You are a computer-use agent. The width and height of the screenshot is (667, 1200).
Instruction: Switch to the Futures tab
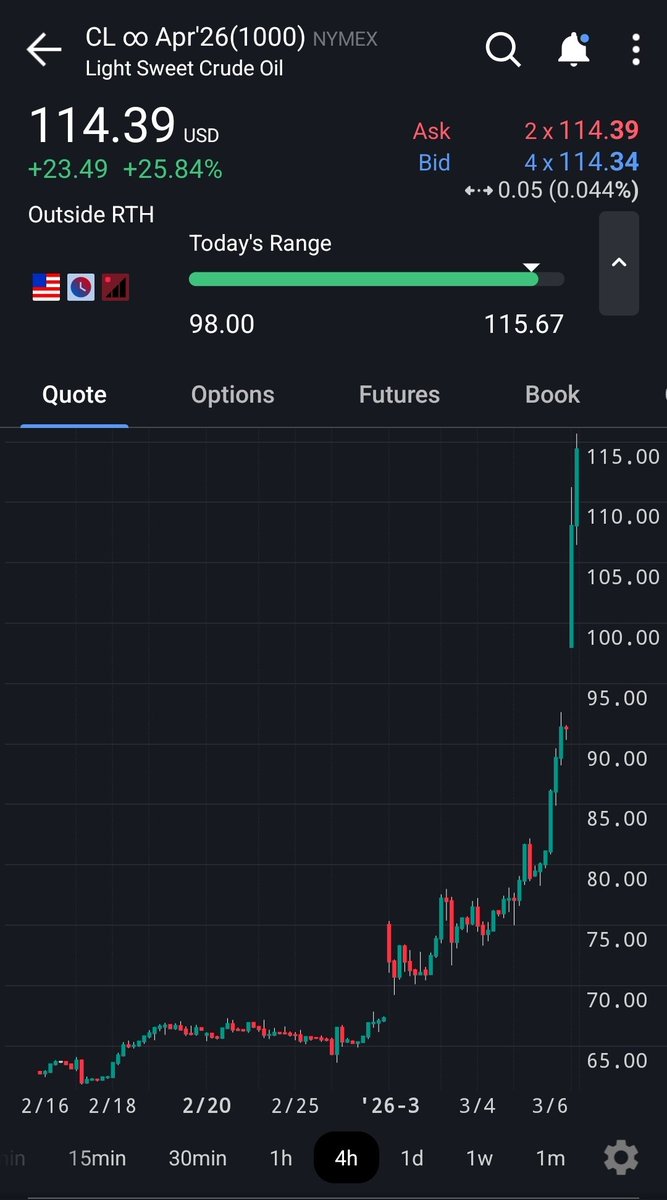pos(399,395)
